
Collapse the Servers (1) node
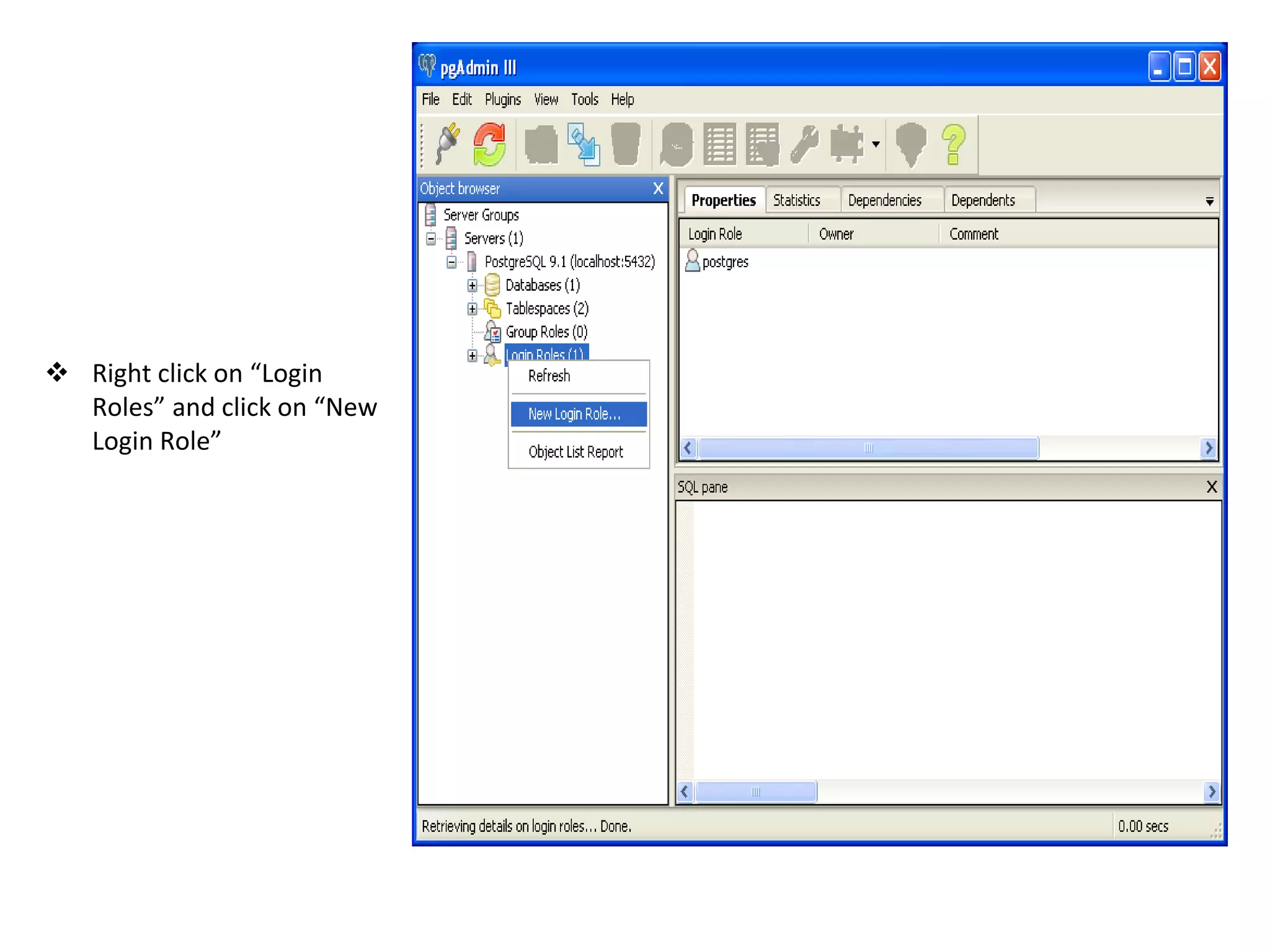tap(431, 239)
